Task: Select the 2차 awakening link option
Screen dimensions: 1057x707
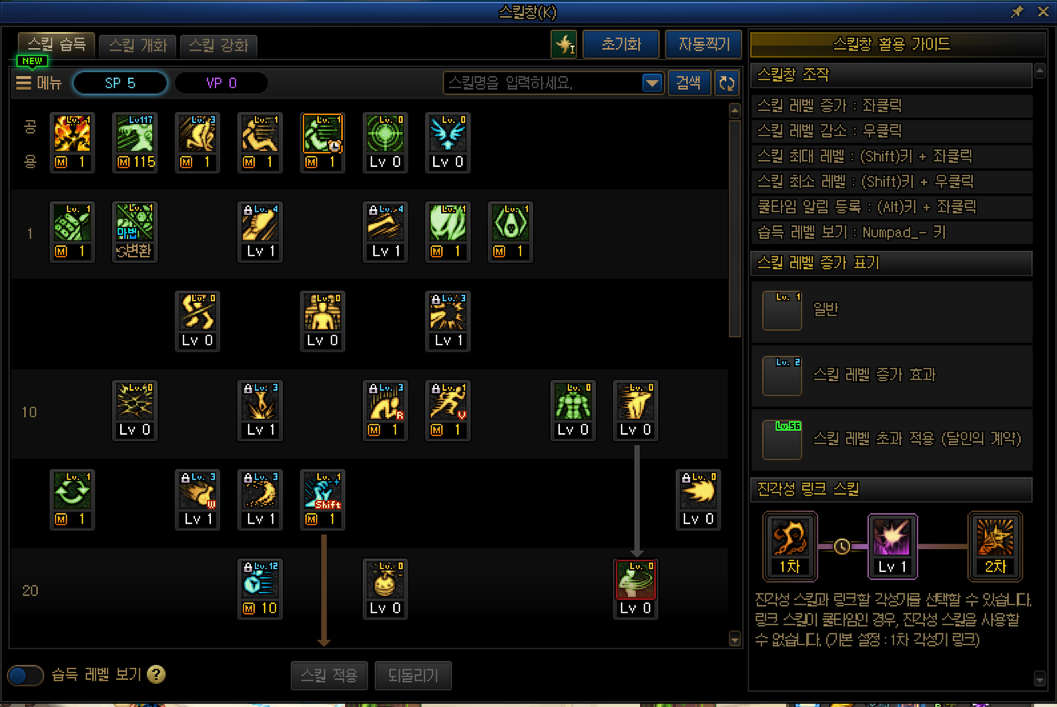Action: click(995, 546)
